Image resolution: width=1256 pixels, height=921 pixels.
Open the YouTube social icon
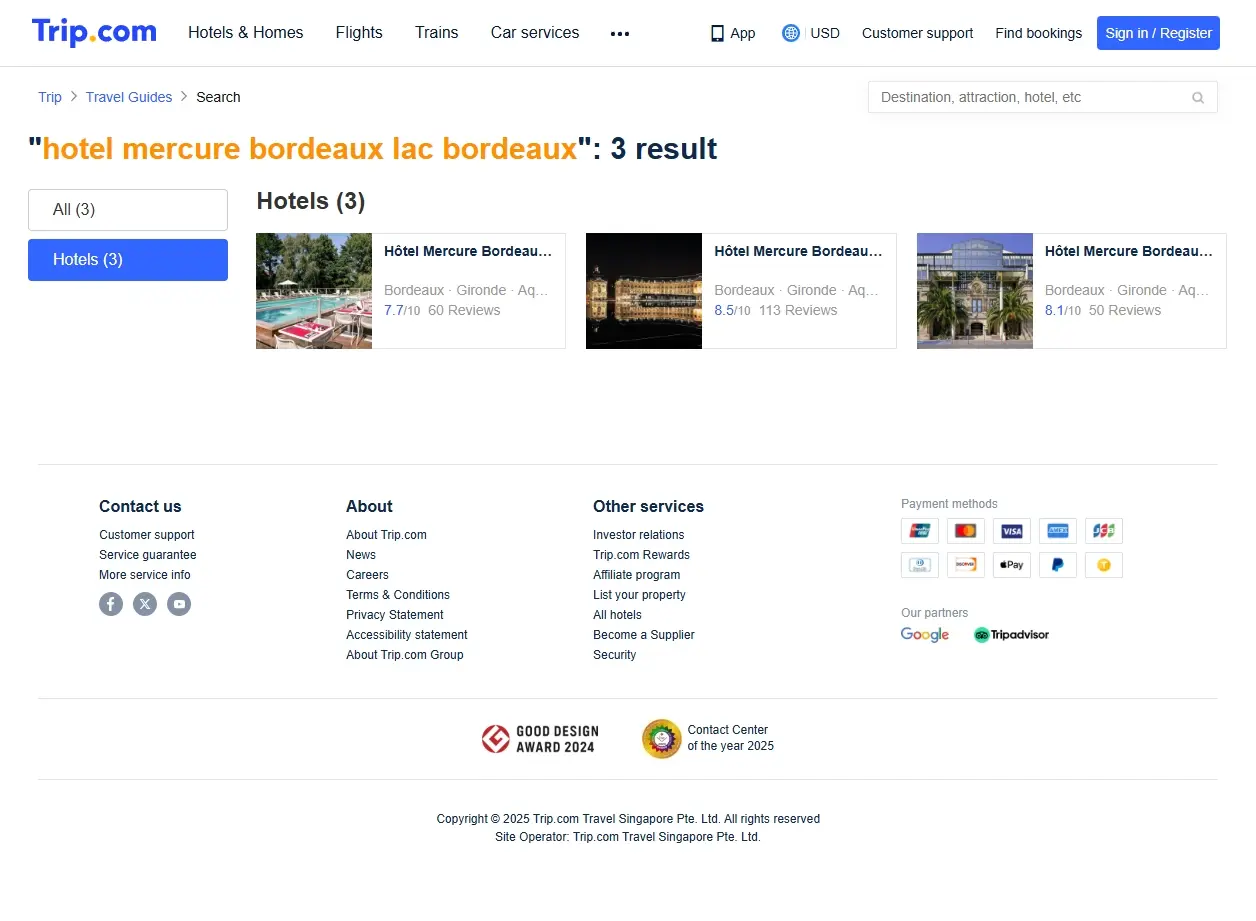[179, 604]
